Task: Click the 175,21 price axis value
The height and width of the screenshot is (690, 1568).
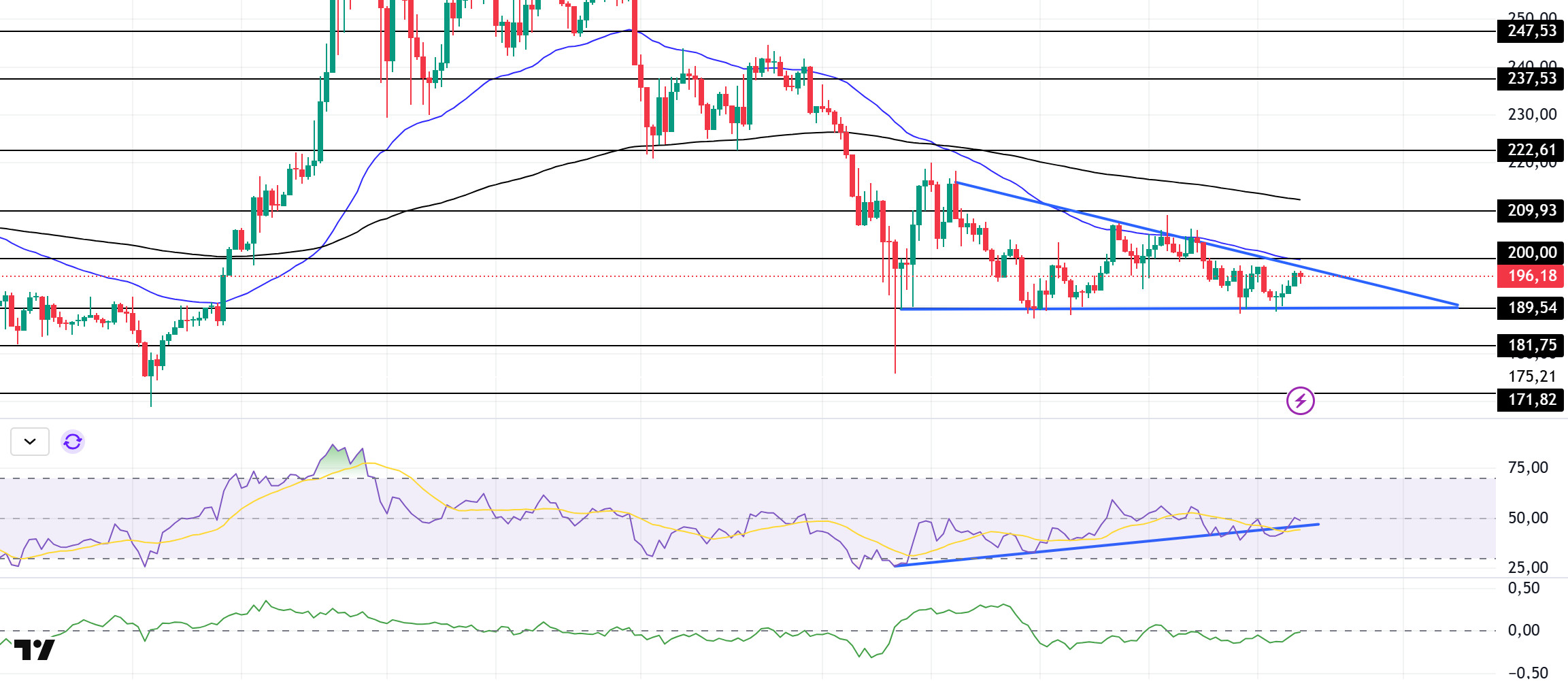Action: pyautogui.click(x=1532, y=377)
